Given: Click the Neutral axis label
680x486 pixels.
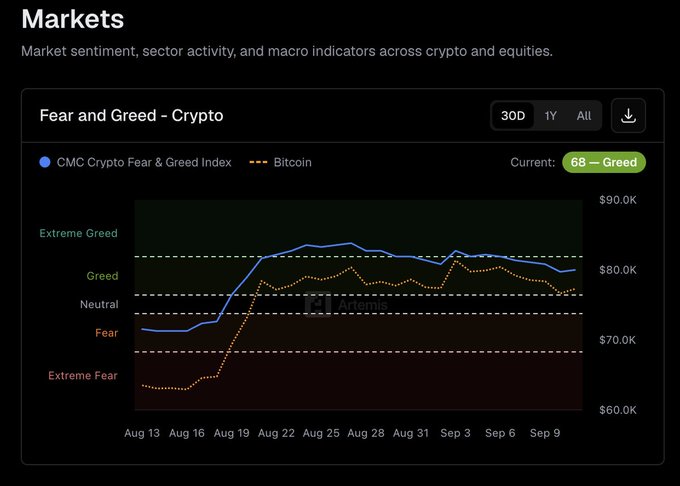Looking at the screenshot, I should tap(99, 304).
